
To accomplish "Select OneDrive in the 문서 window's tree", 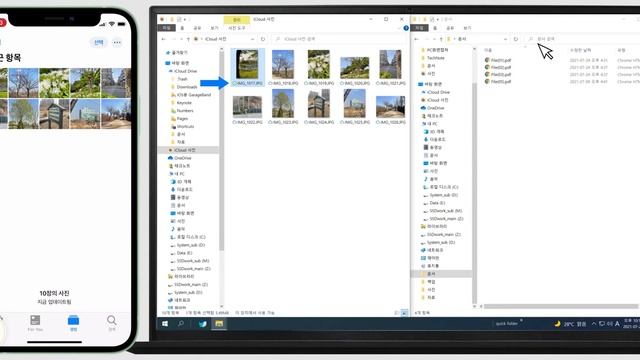I will point(433,108).
